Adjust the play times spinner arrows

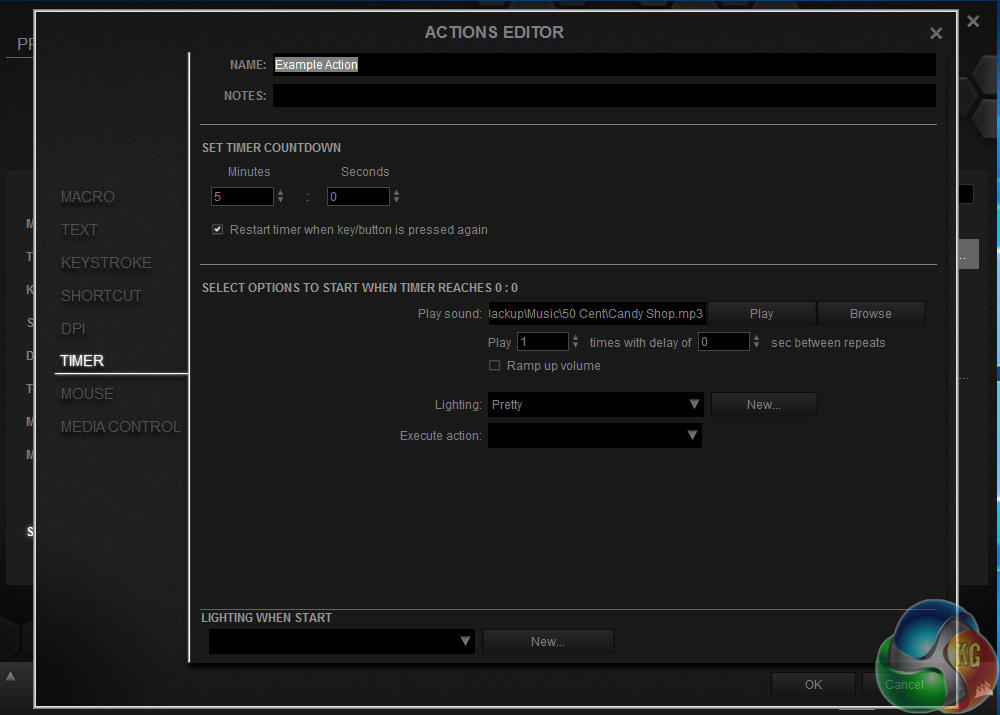tap(575, 342)
